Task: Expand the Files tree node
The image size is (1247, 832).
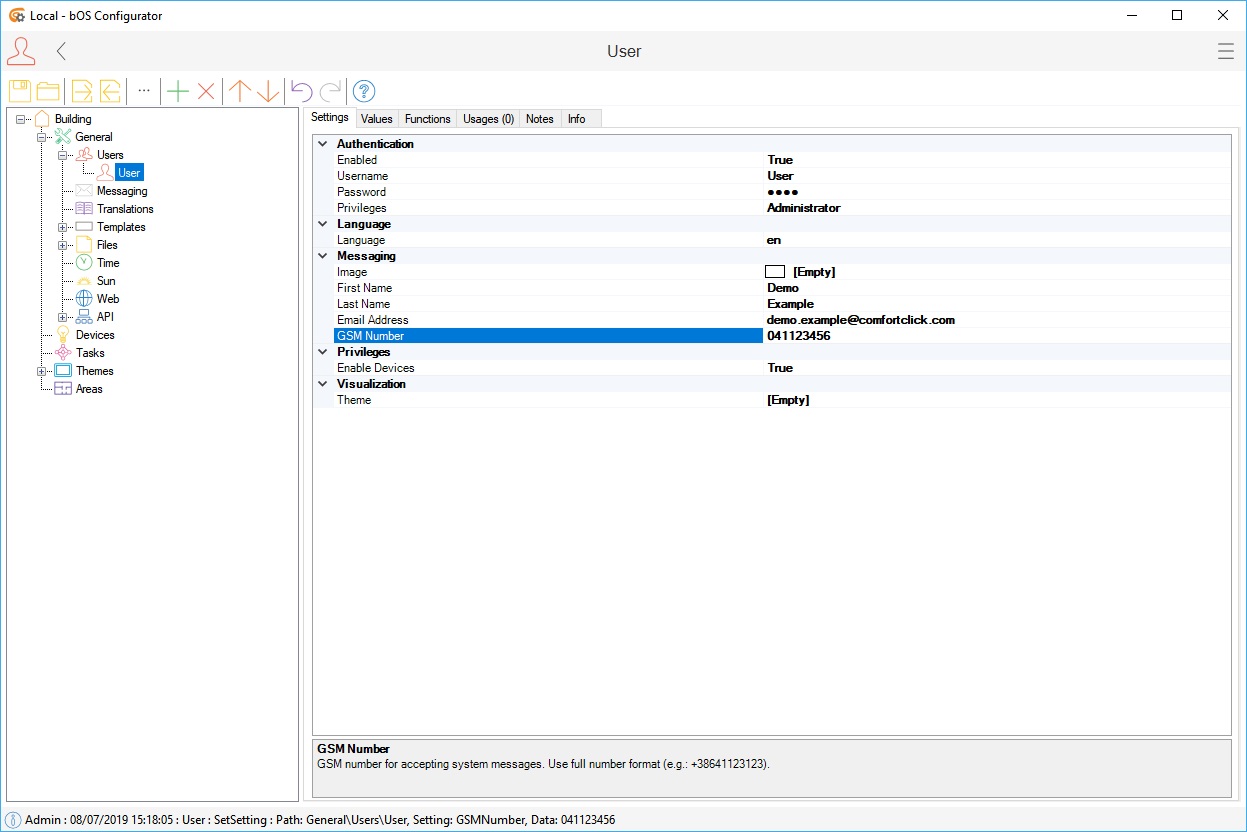Action: (x=63, y=246)
